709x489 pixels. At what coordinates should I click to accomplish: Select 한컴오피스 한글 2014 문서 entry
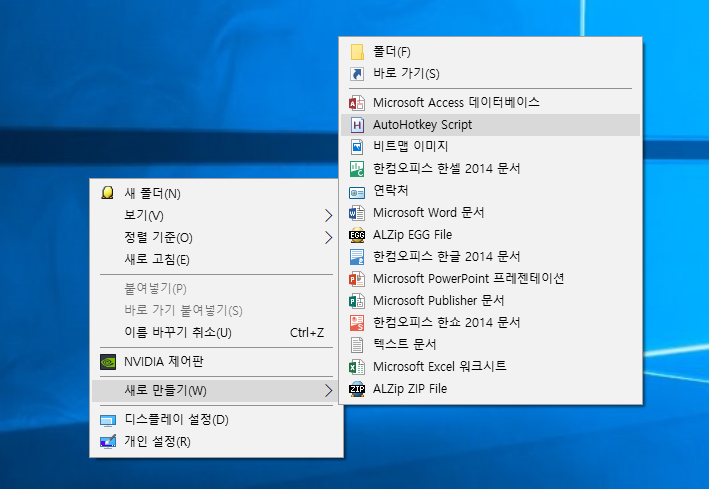pyautogui.click(x=490, y=257)
